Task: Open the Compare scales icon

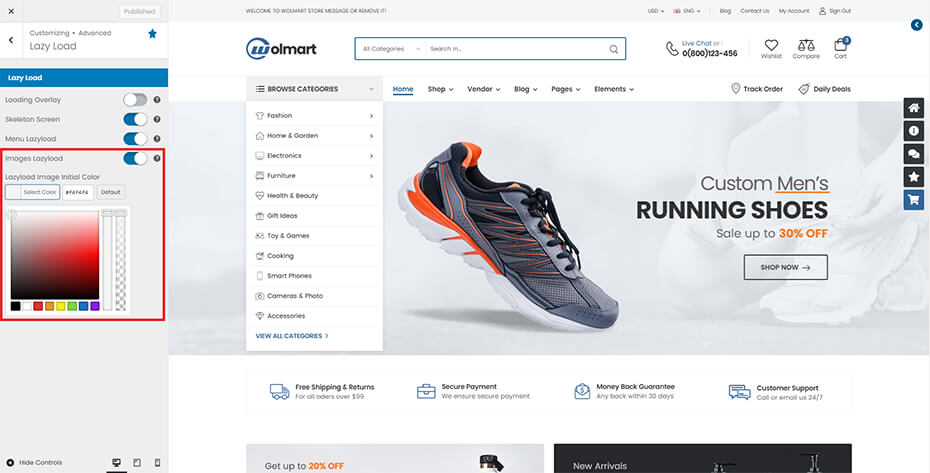Action: [x=806, y=45]
